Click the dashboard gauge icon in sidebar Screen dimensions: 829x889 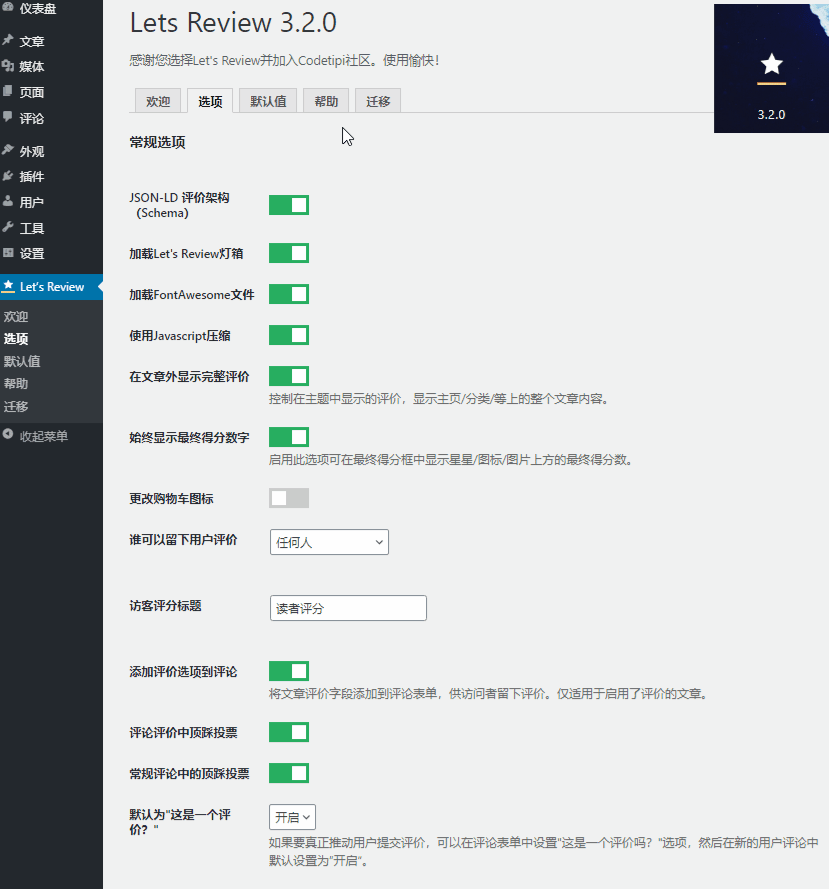pos(8,7)
